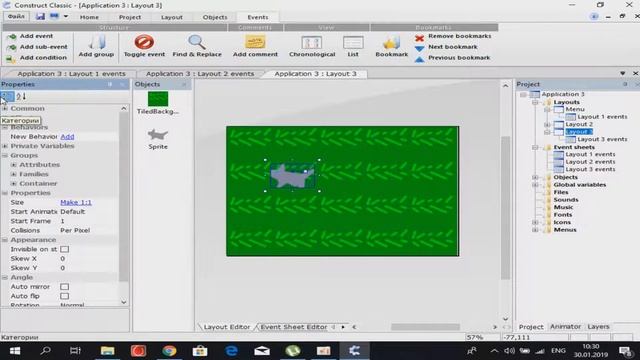Open the Home ribbon tab
Viewport: 640px width, 360px height.
(89, 17)
